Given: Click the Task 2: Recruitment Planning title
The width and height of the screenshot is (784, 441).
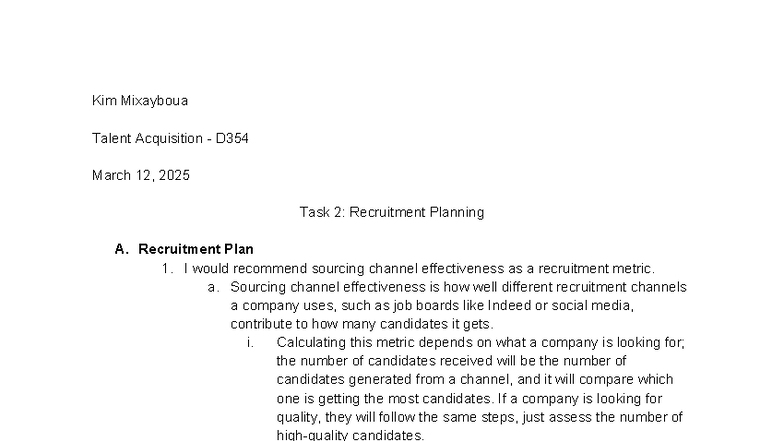Looking at the screenshot, I should coord(391,212).
